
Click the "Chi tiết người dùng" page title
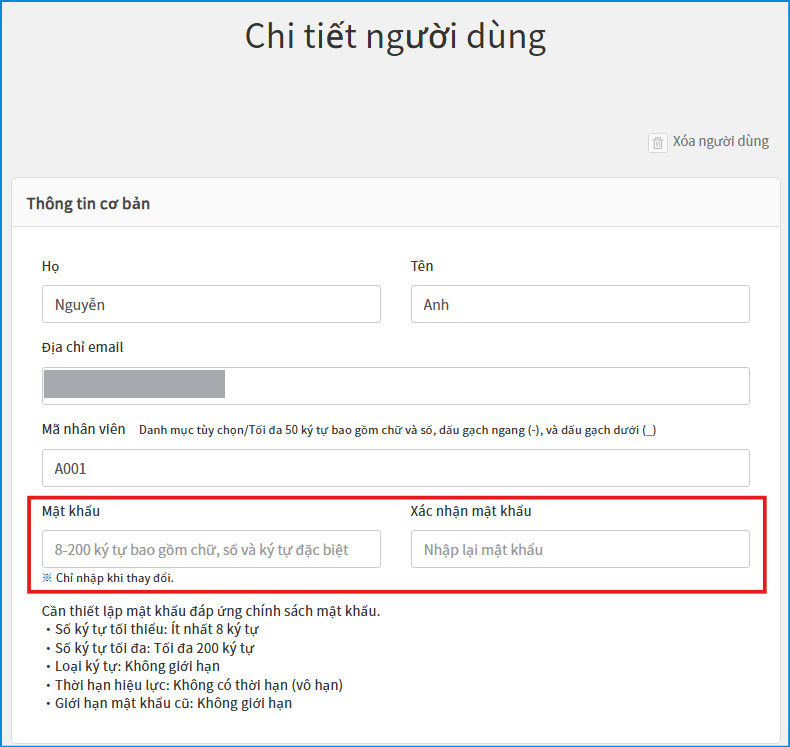coord(395,37)
